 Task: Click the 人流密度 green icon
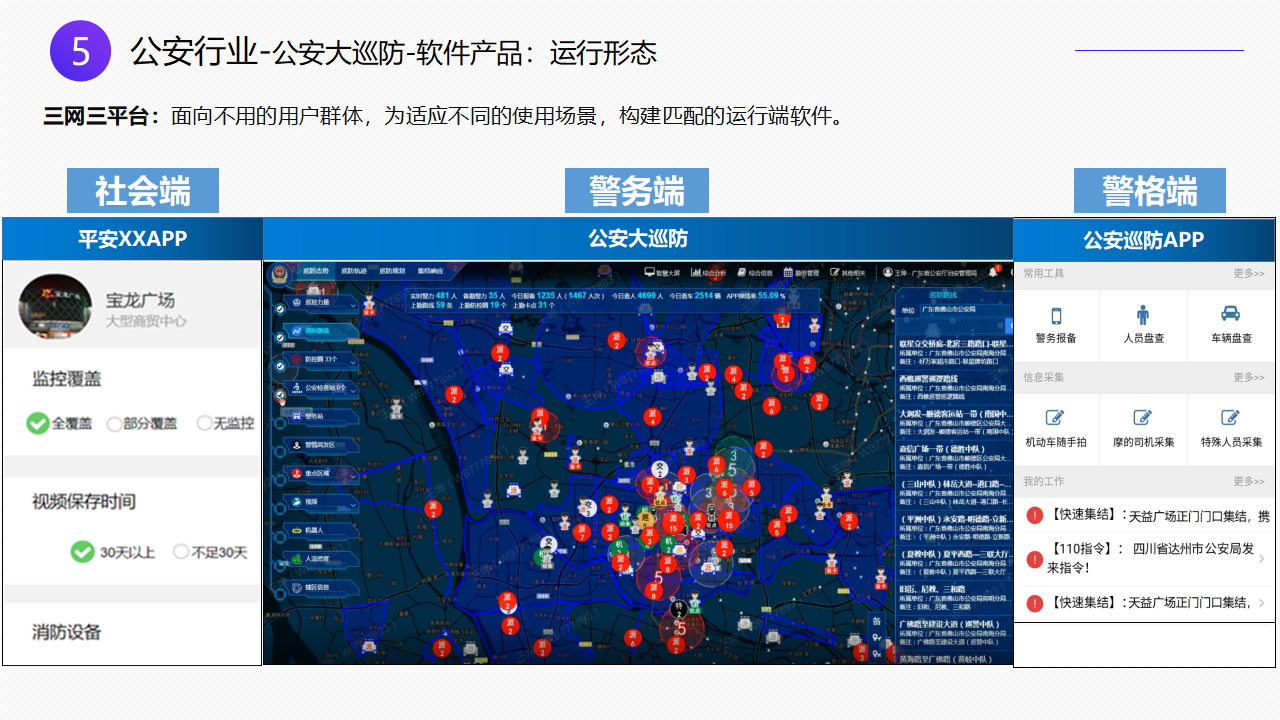(297, 559)
